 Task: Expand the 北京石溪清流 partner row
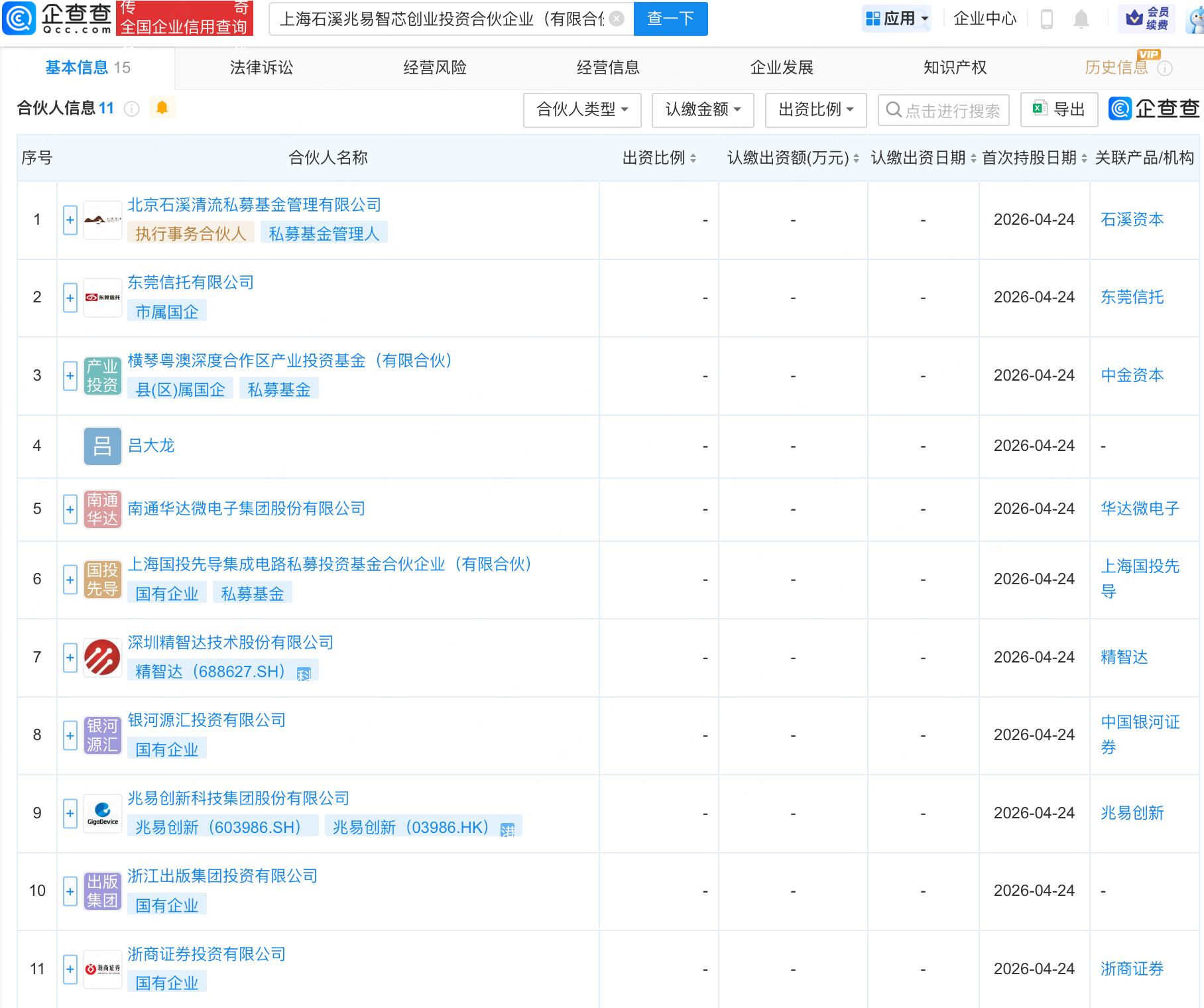[70, 220]
